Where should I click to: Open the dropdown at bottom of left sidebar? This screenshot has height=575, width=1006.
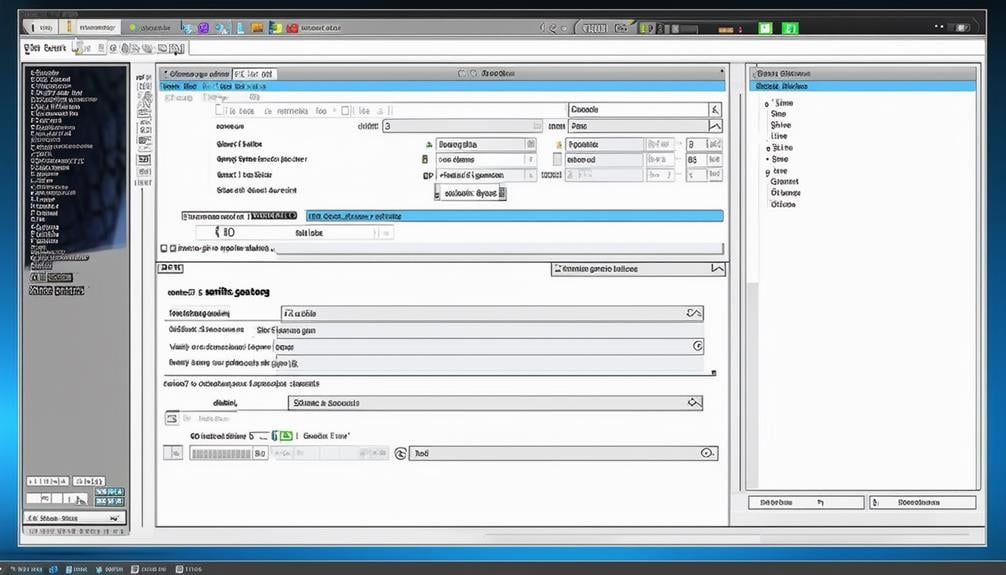pos(74,518)
